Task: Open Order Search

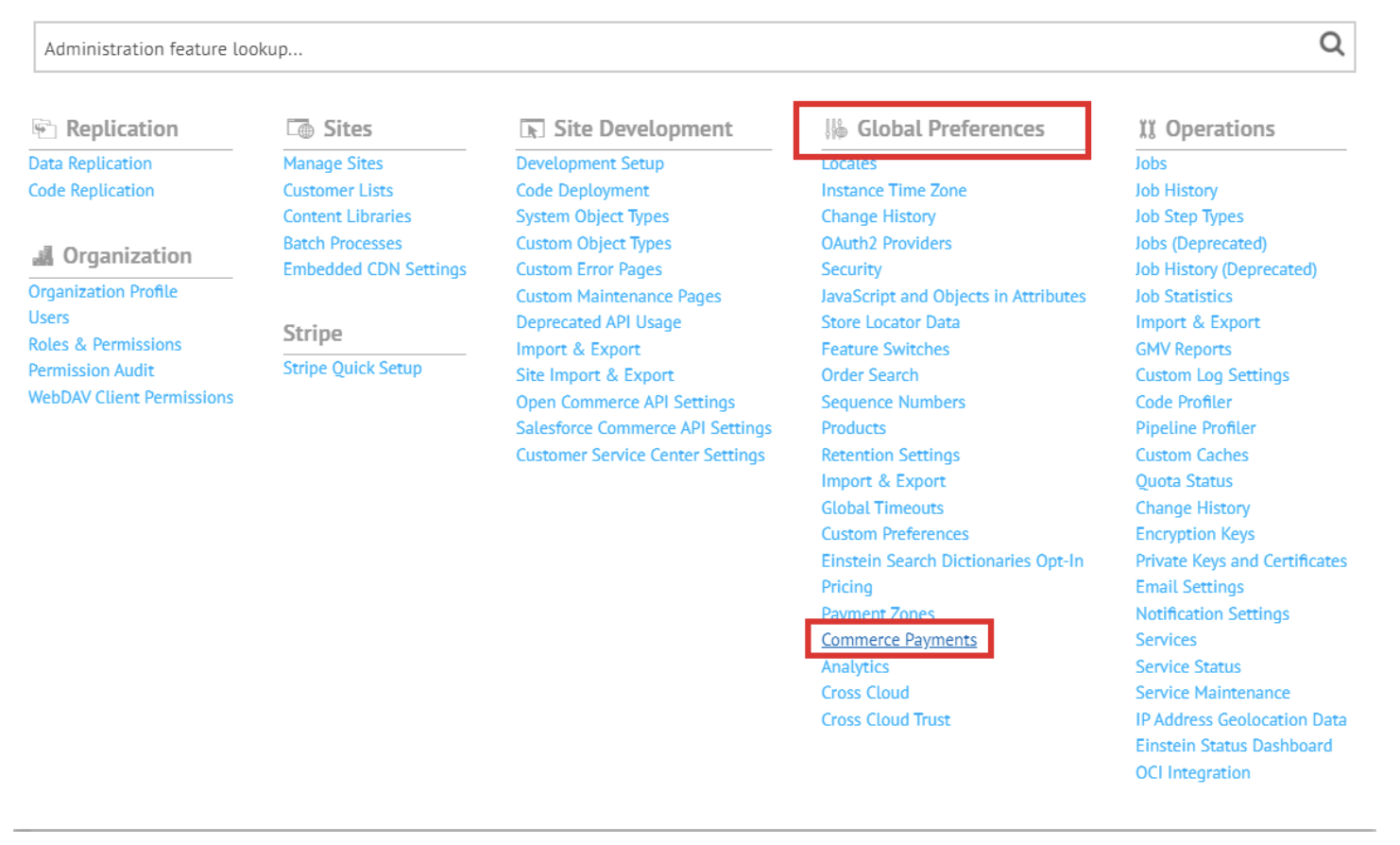Action: click(869, 375)
